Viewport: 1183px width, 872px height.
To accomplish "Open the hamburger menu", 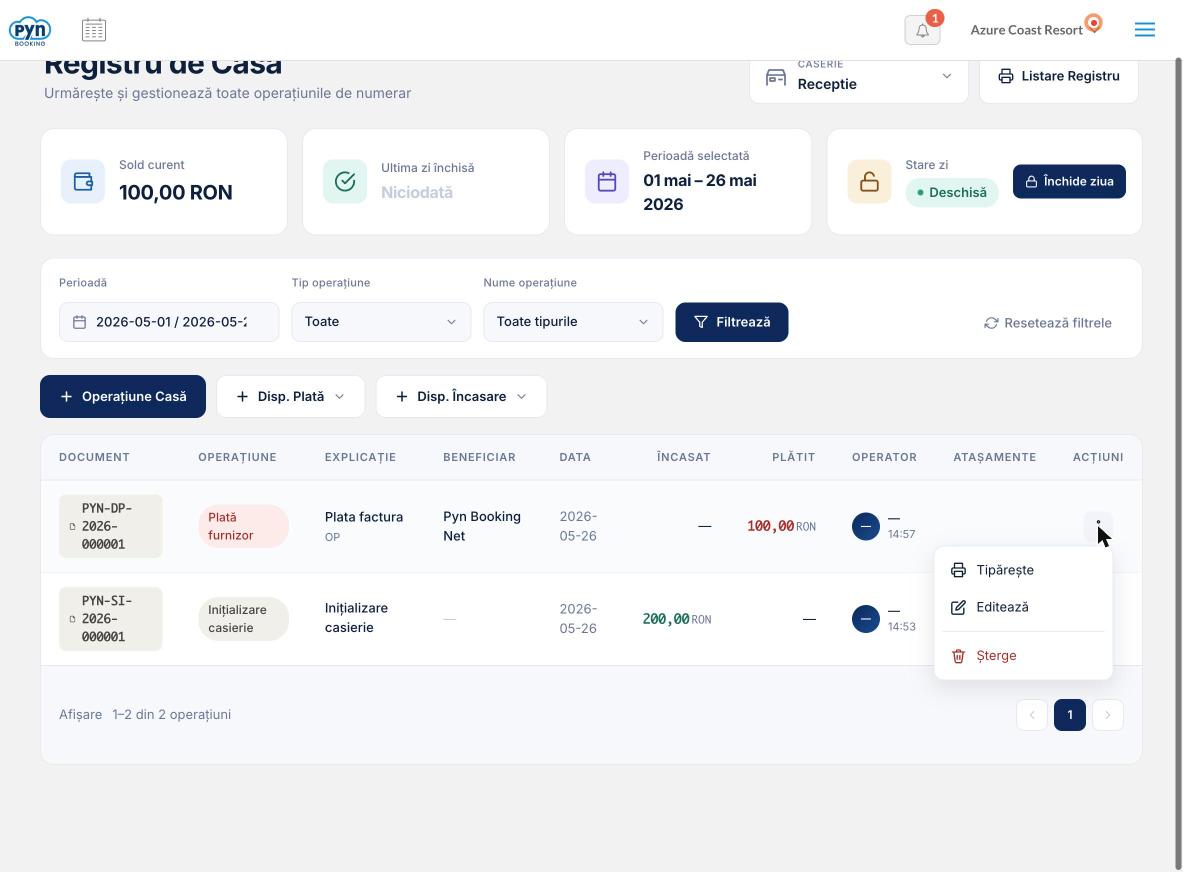I will point(1144,29).
